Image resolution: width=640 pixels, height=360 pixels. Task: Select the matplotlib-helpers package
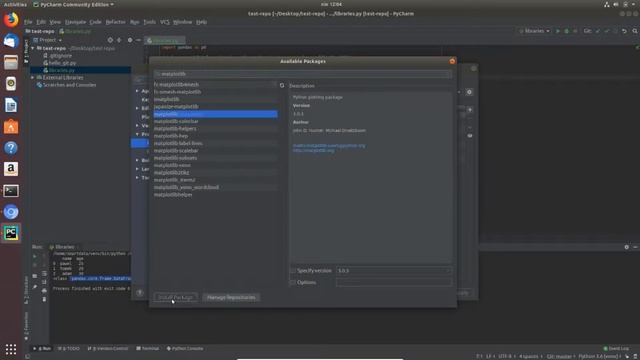point(216,129)
